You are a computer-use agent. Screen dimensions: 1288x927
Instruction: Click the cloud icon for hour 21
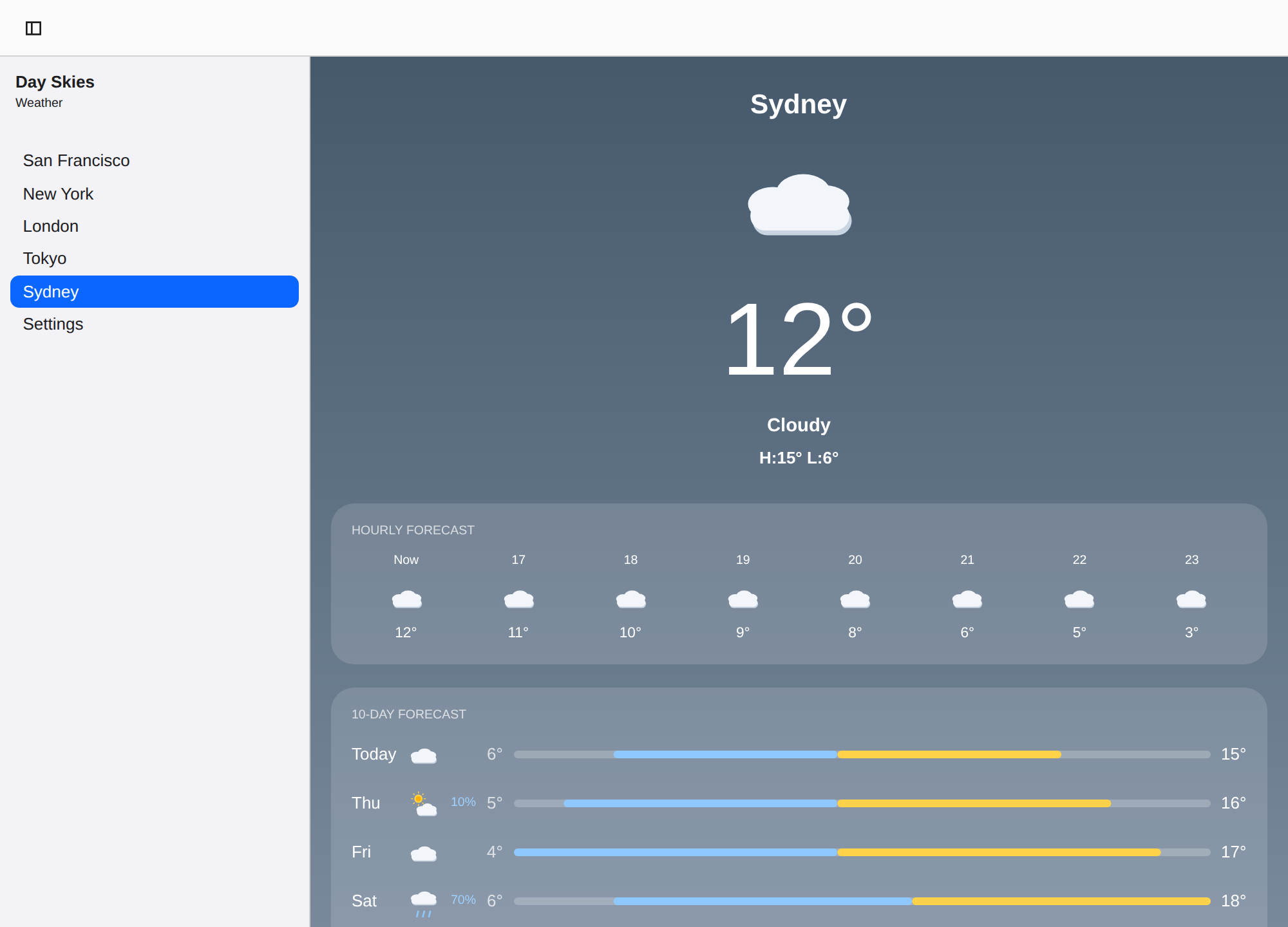pyautogui.click(x=967, y=599)
